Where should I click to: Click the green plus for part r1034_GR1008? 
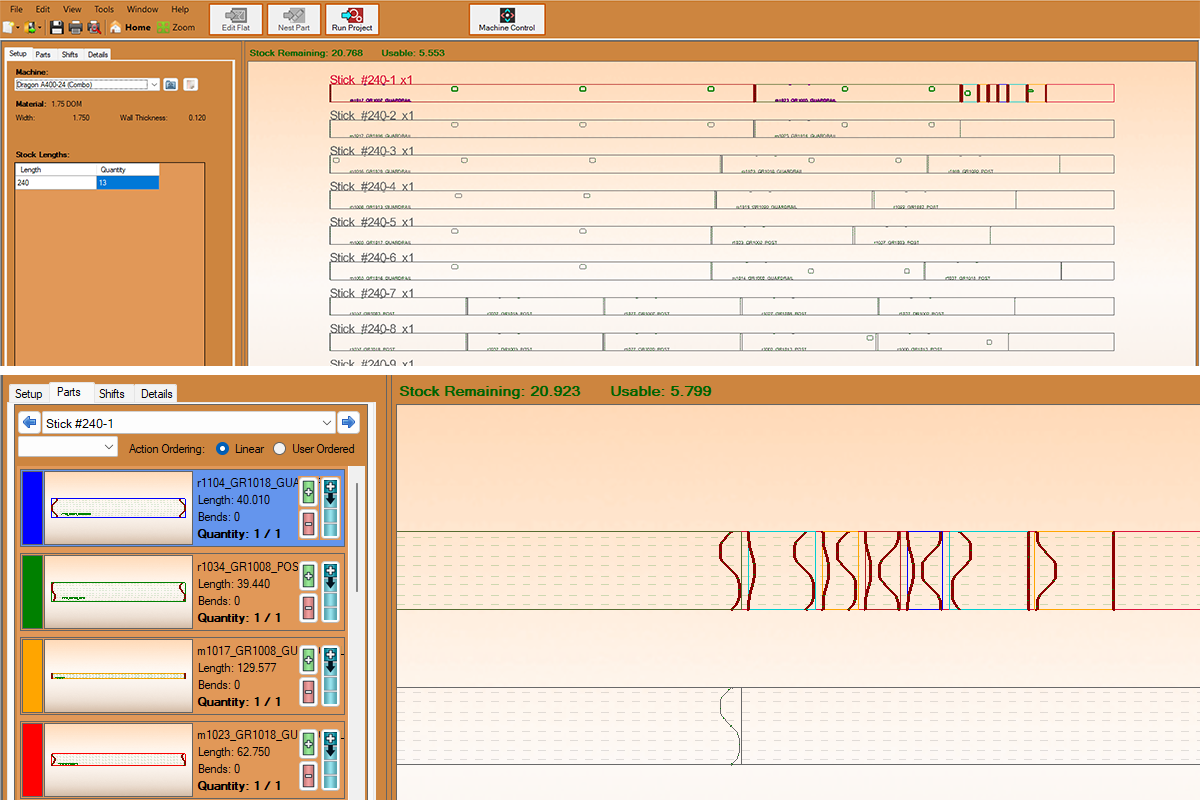point(308,576)
